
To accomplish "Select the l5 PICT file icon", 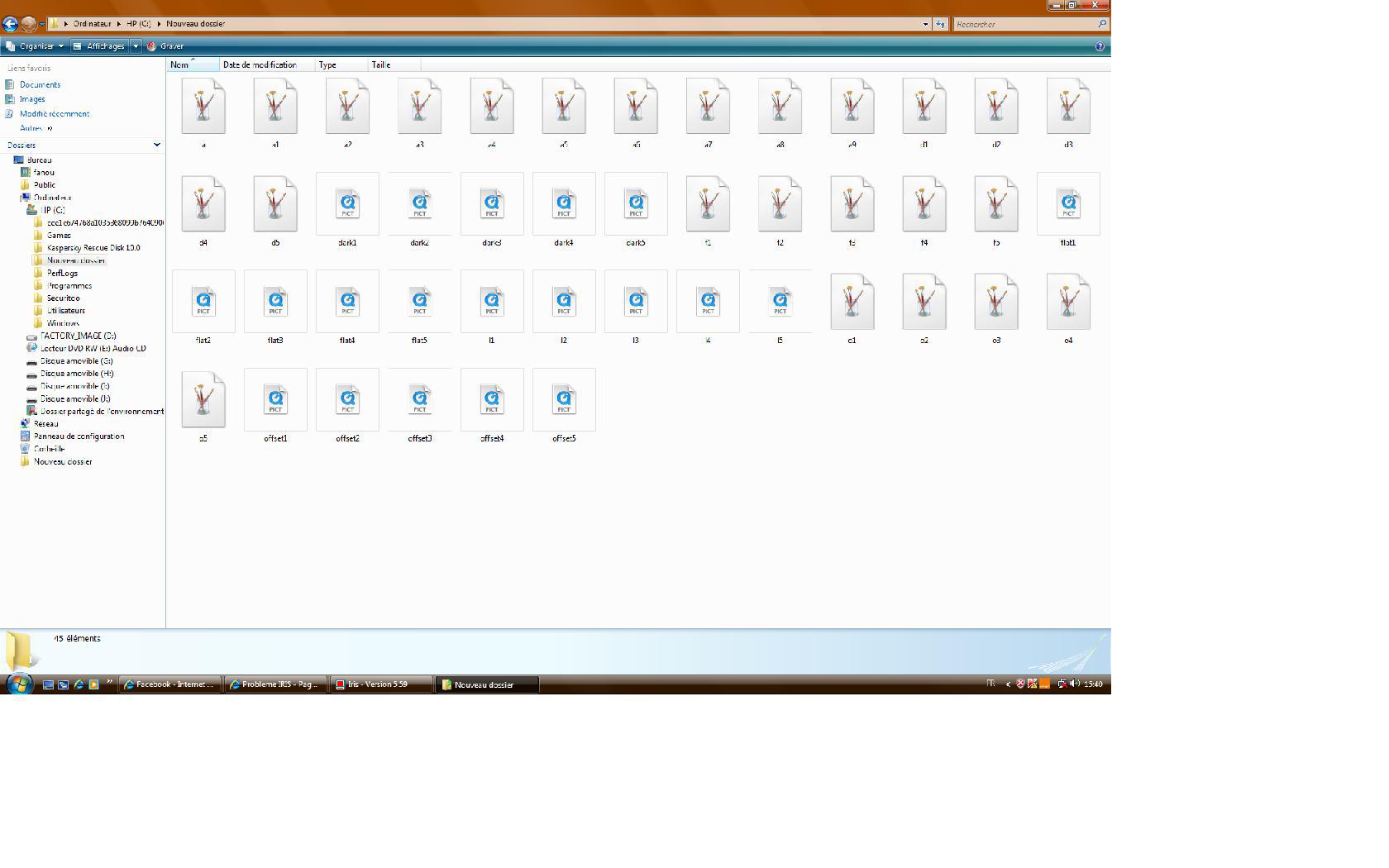I will pyautogui.click(x=780, y=301).
